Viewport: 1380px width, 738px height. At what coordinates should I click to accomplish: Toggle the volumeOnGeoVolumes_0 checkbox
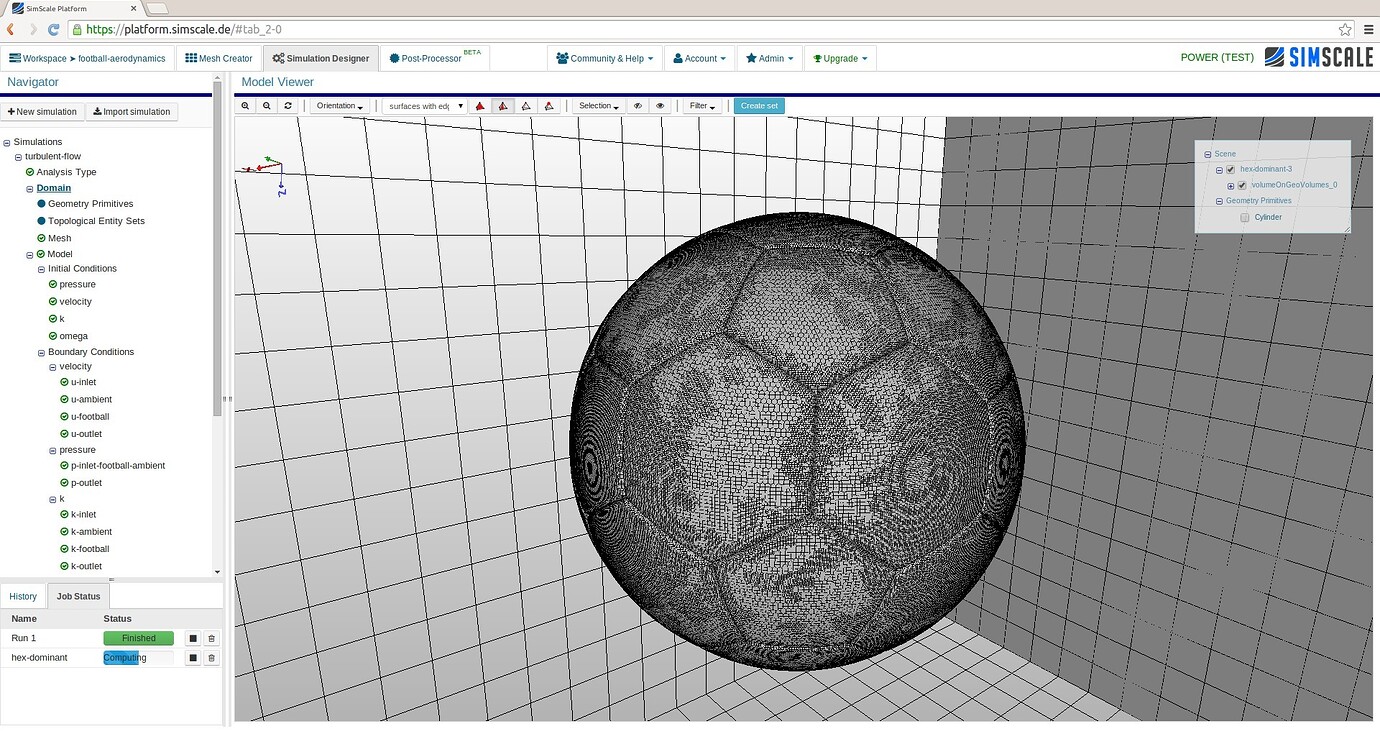(1242, 186)
